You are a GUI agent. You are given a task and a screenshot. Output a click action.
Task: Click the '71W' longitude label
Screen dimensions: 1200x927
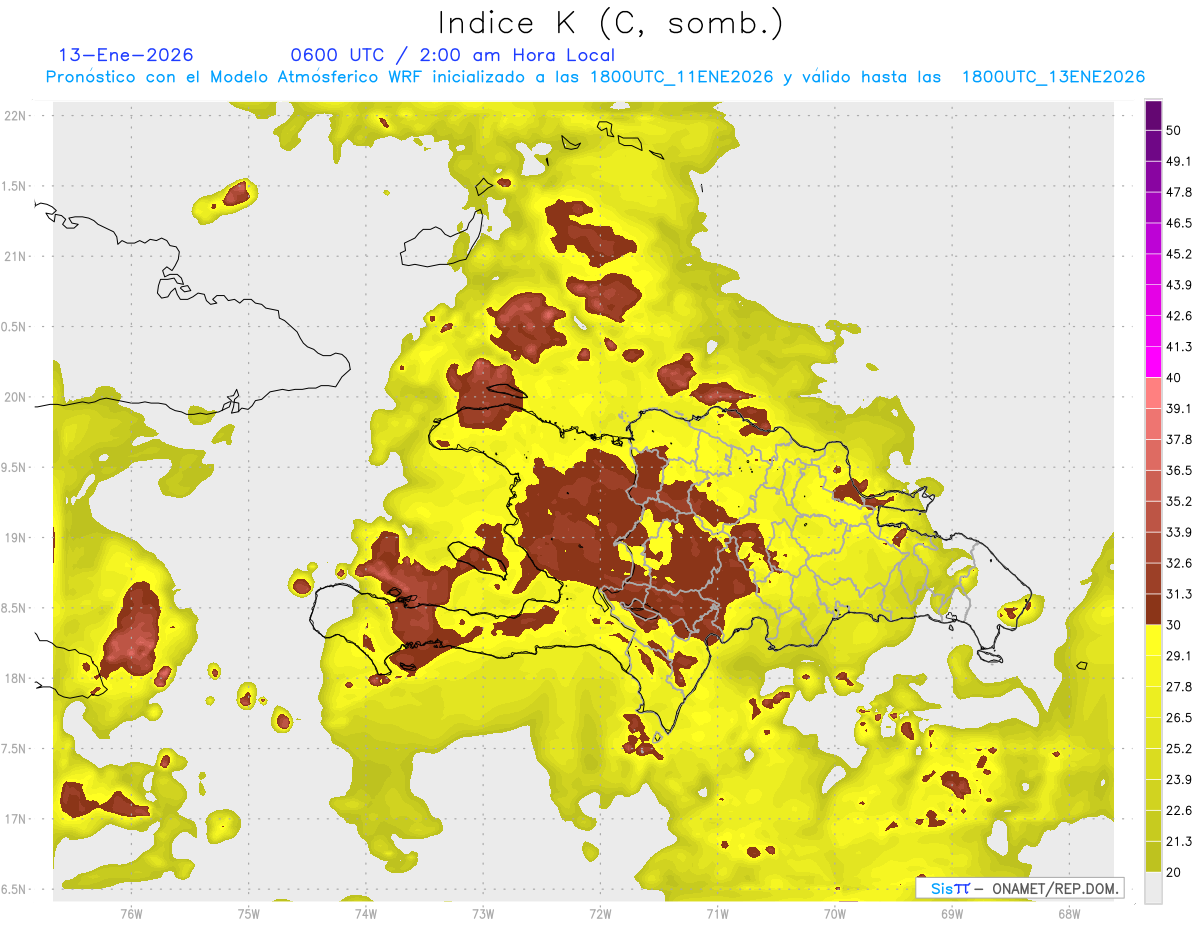[717, 913]
